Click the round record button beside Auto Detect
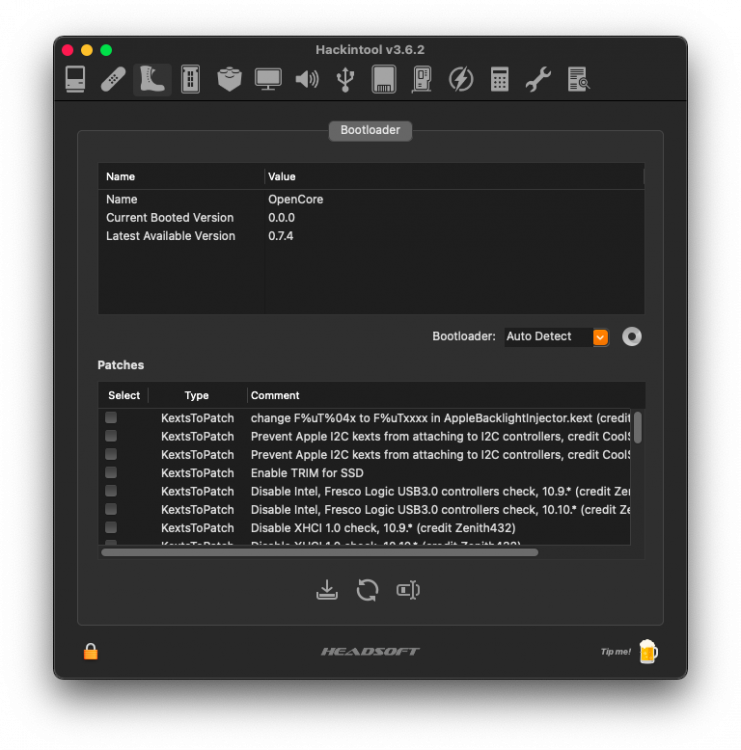 [631, 337]
